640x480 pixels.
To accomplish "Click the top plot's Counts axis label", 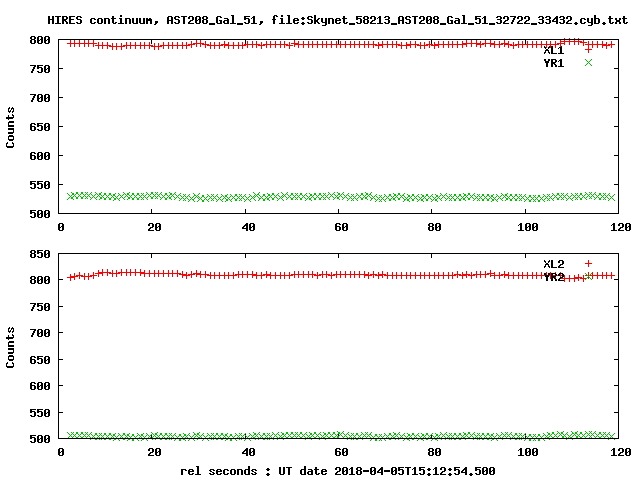I will [10, 127].
